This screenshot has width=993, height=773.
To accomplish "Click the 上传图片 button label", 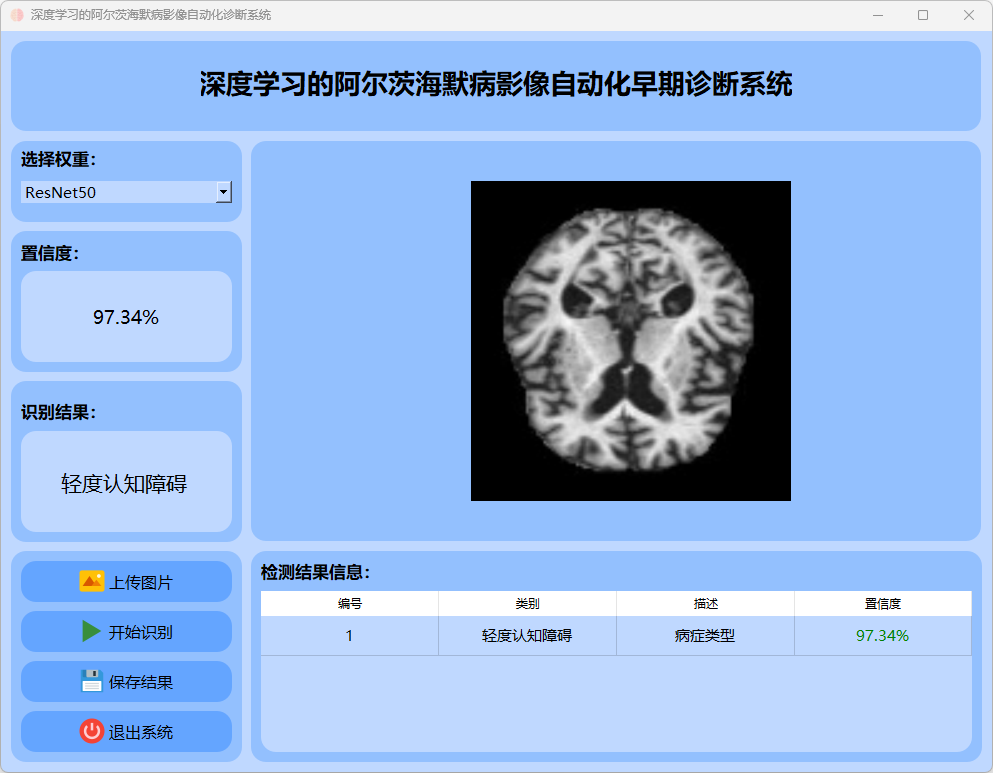I will 141,582.
